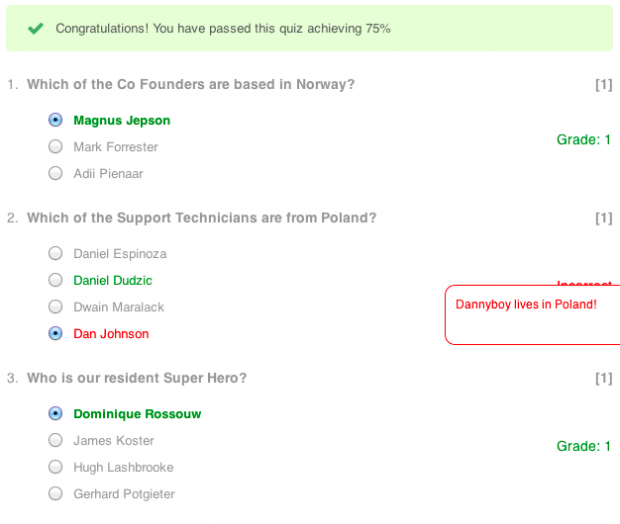Click the Grade: 1 label for question one

point(584,140)
